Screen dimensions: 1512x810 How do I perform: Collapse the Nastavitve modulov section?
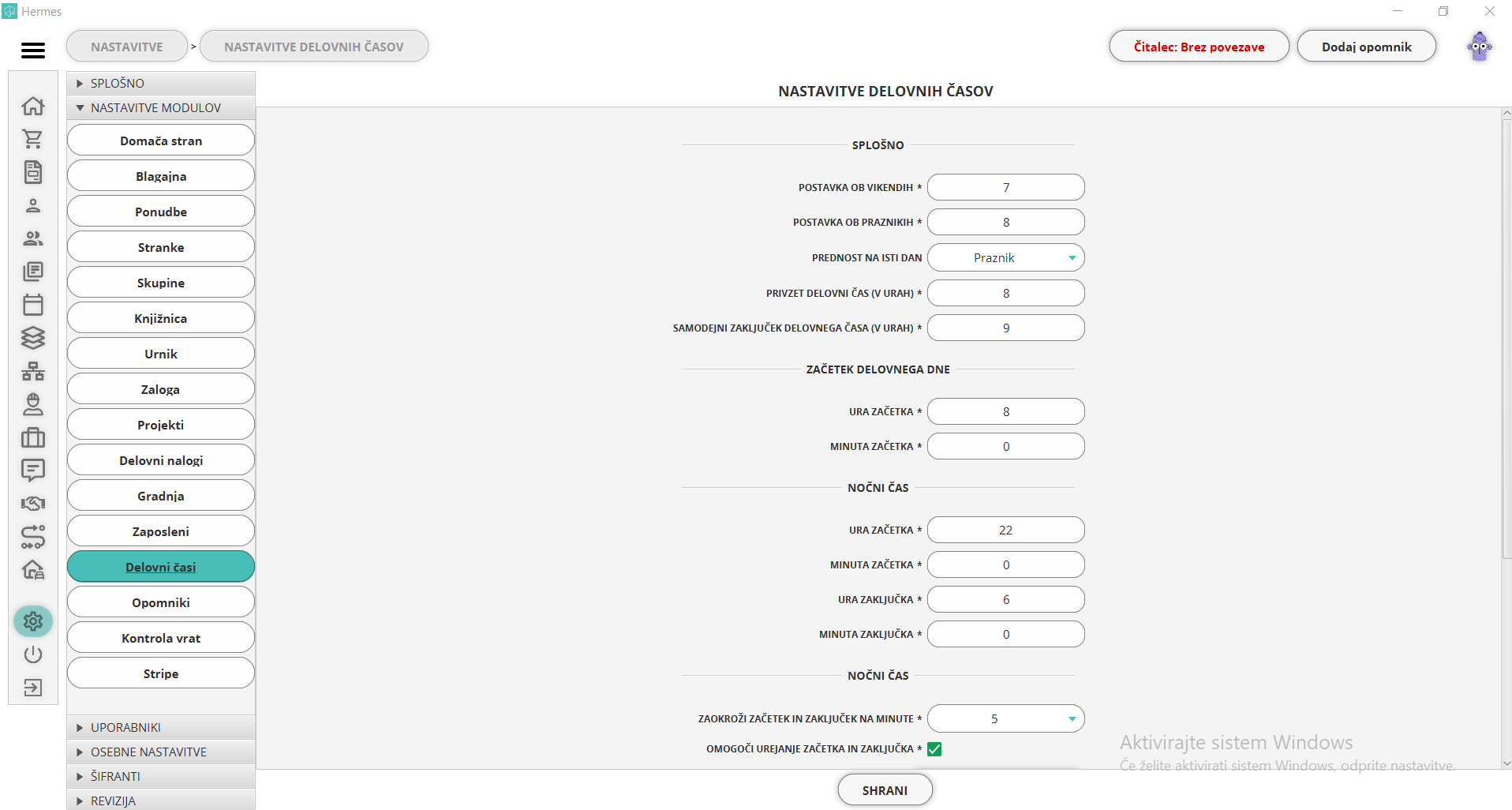[x=161, y=107]
